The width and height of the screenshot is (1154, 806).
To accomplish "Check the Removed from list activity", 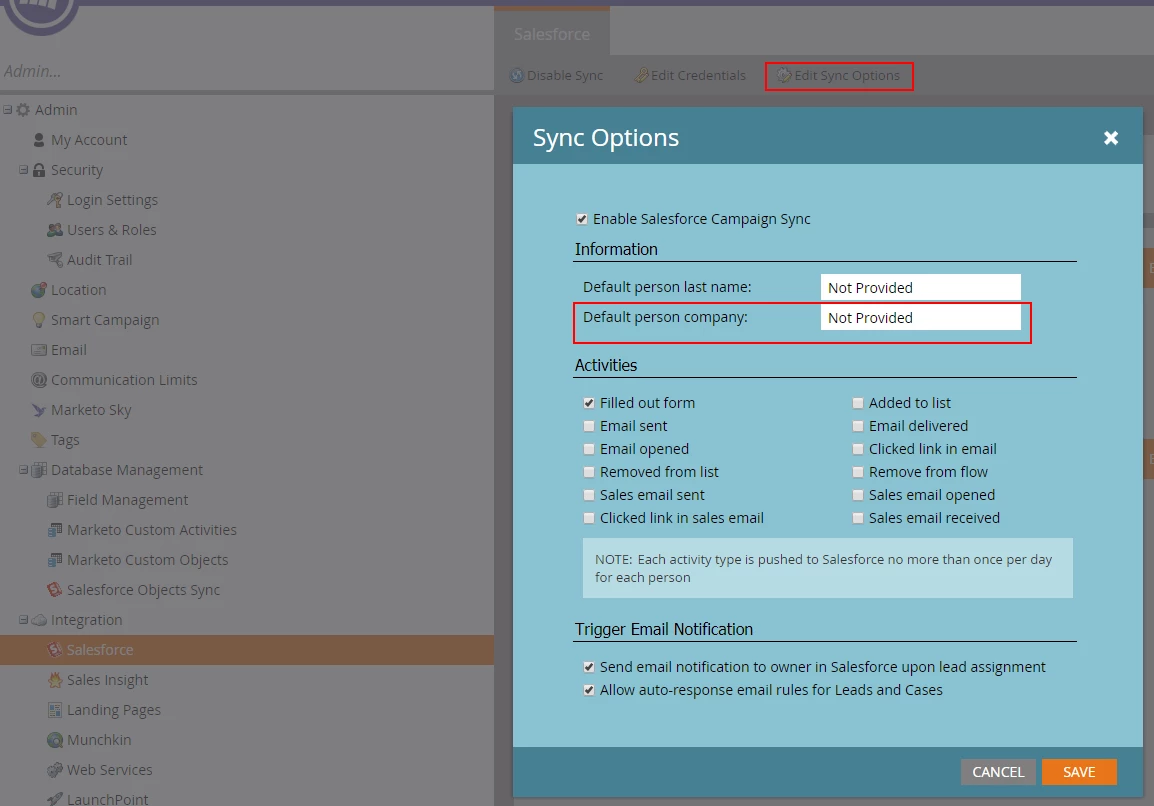I will tap(589, 472).
